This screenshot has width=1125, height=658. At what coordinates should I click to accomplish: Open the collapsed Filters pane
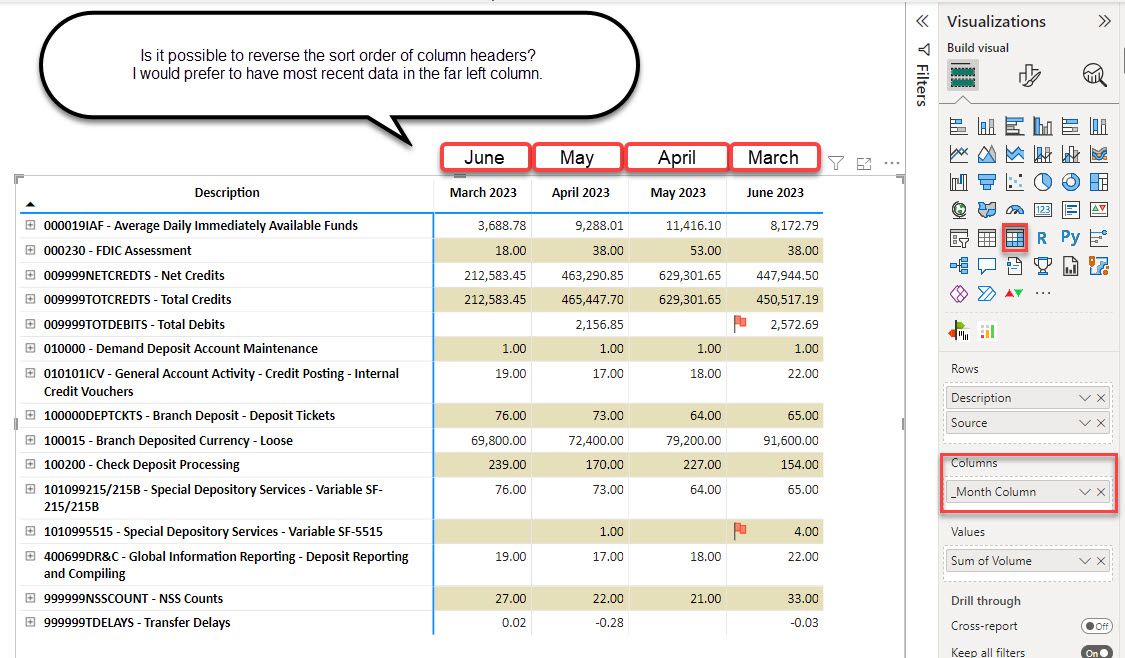(x=923, y=75)
